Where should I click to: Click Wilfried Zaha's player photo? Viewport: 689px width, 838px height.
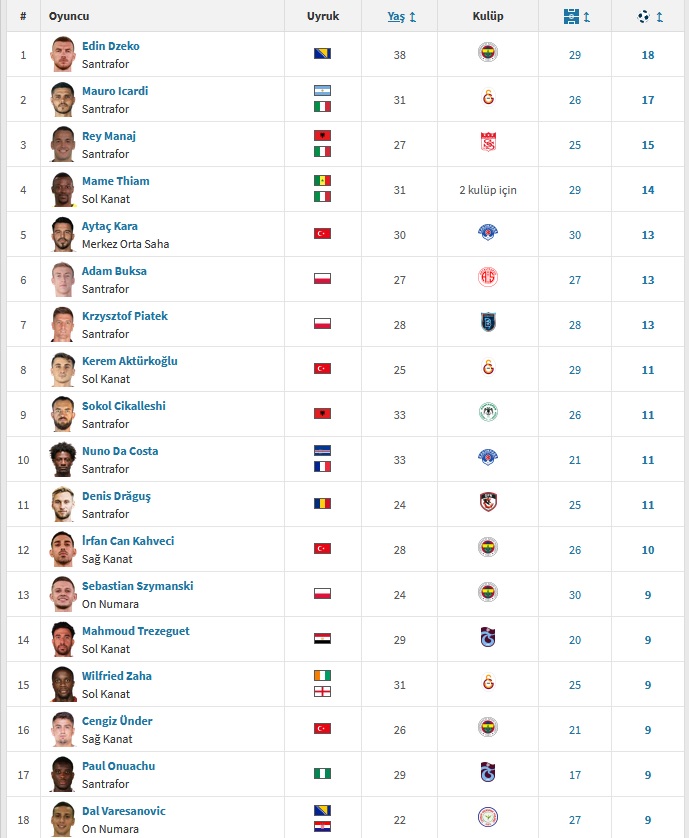[63, 684]
